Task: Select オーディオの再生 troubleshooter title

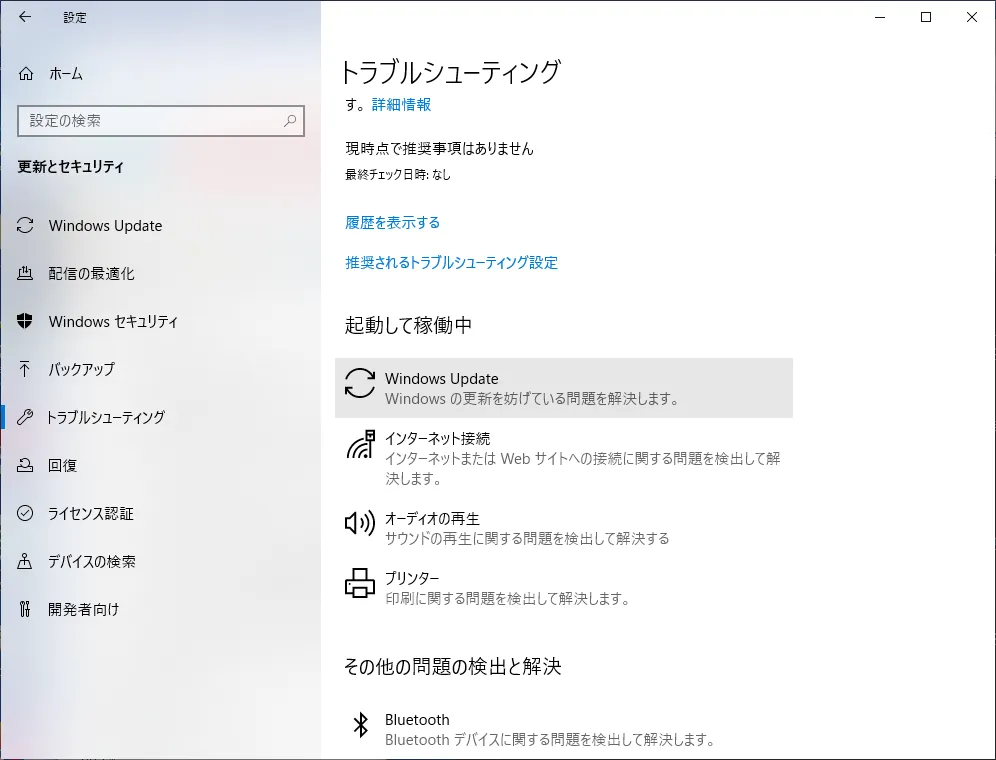Action: pos(432,519)
